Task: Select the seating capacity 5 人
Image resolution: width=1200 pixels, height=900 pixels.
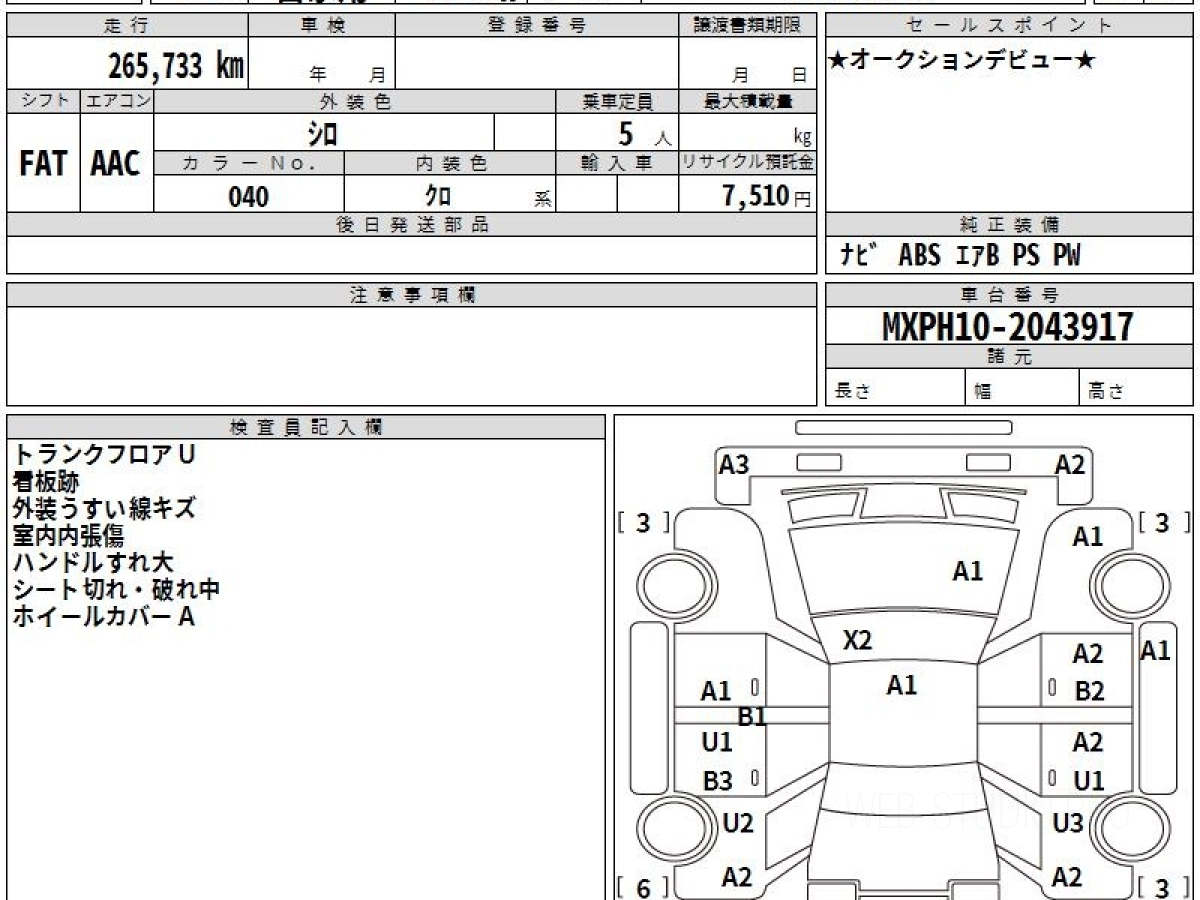Action: (x=644, y=133)
